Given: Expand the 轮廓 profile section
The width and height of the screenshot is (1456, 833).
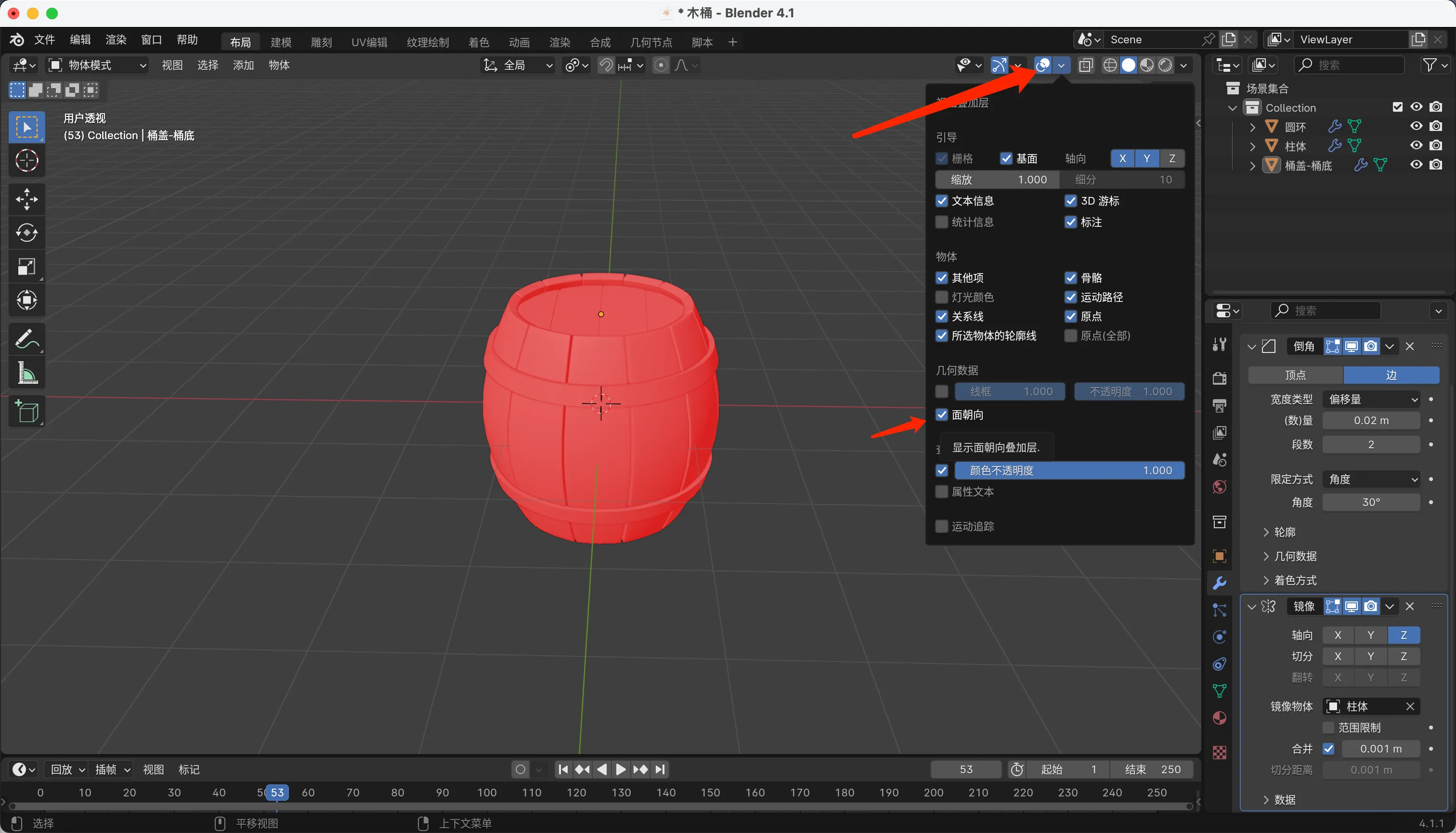Looking at the screenshot, I should (x=1284, y=532).
